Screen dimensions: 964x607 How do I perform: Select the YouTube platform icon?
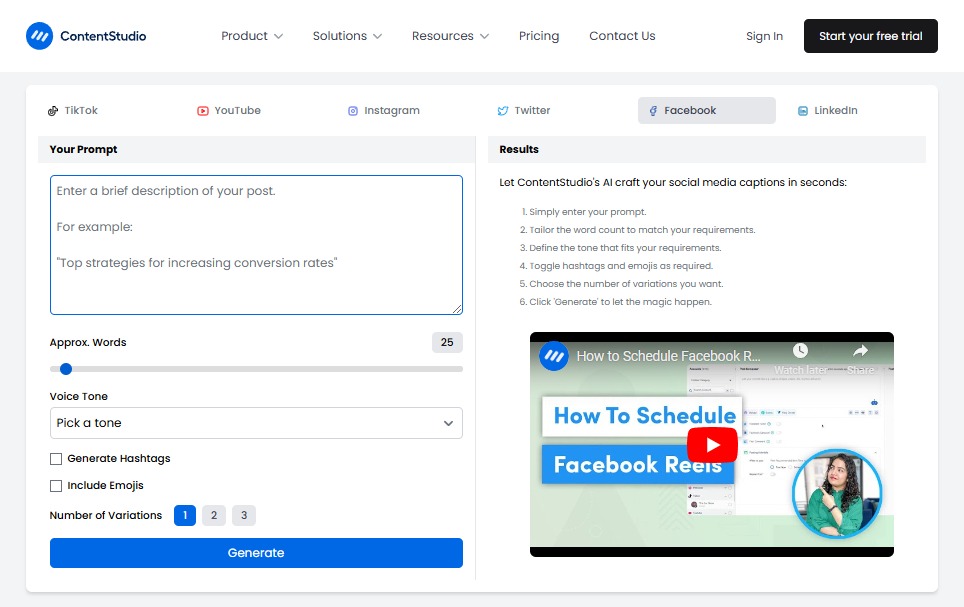(203, 111)
